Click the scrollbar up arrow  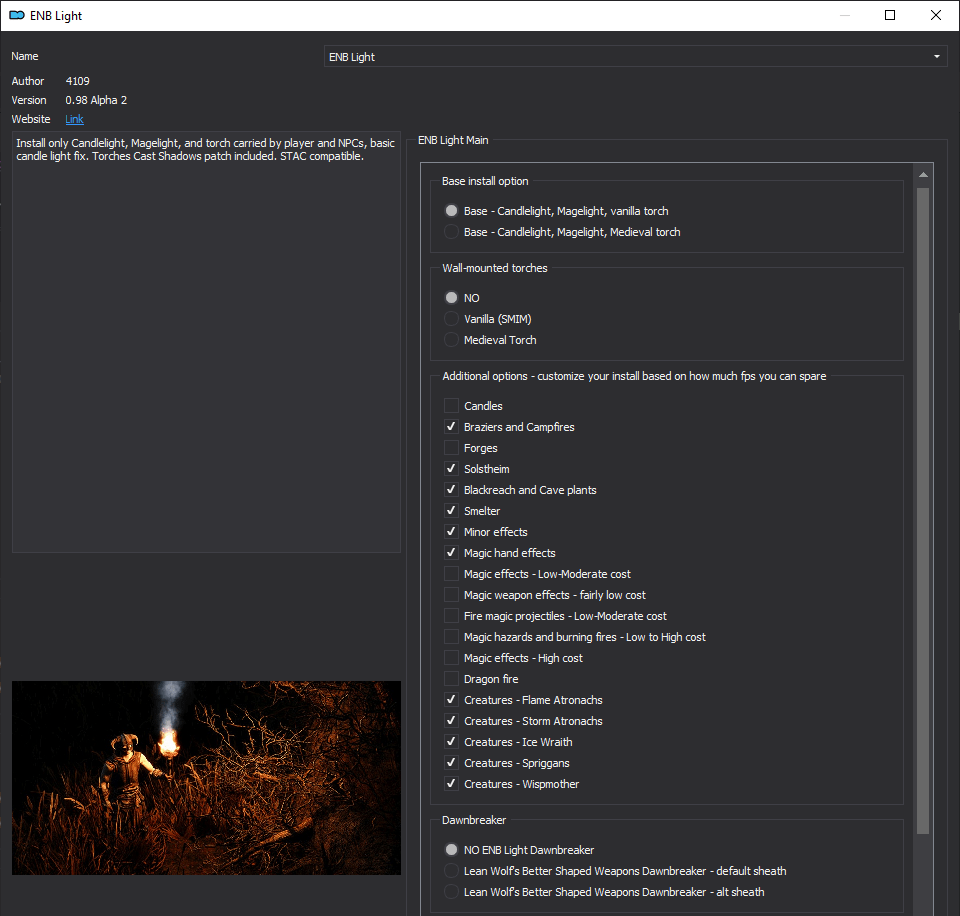click(x=923, y=175)
